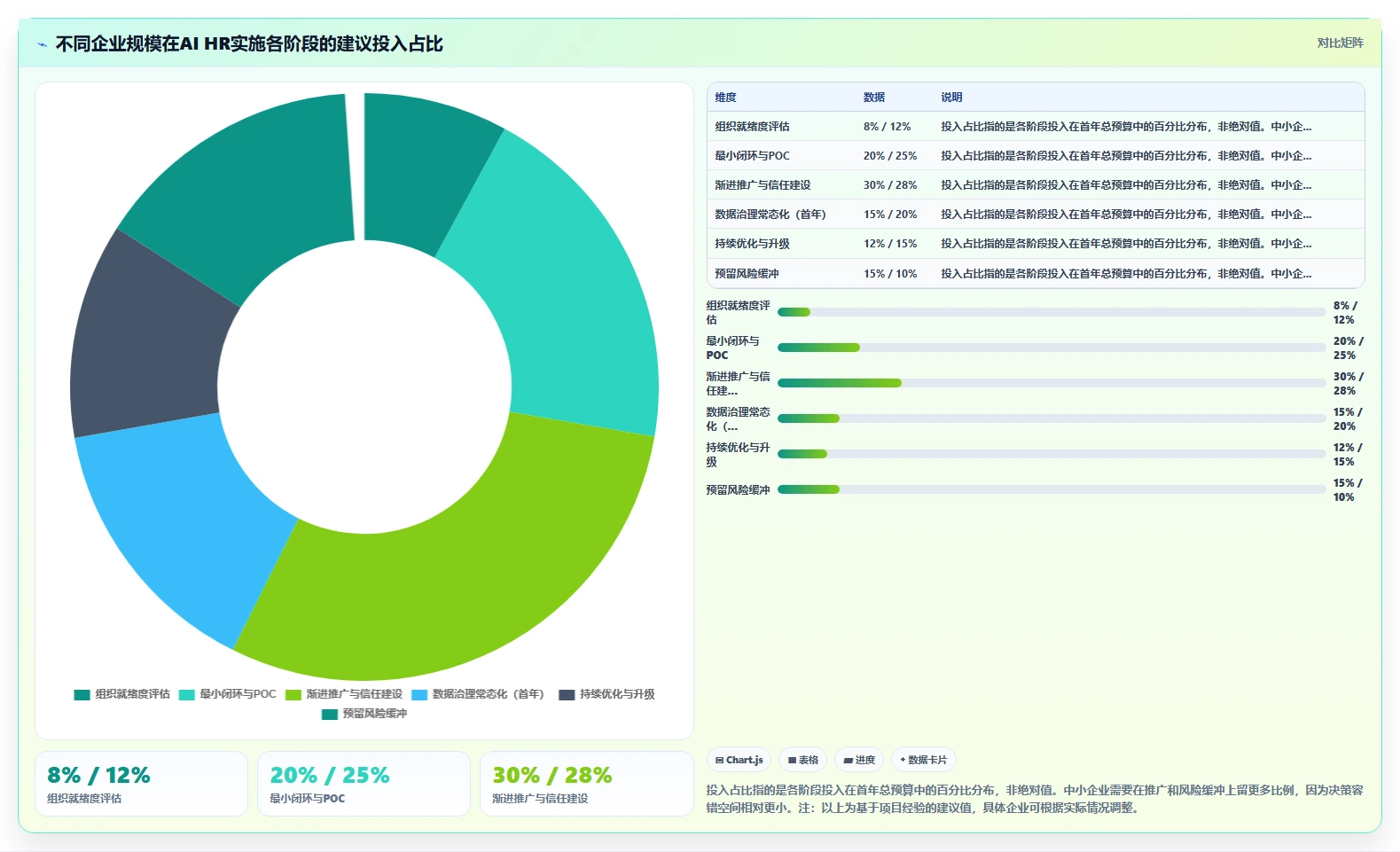This screenshot has width=1400, height=852.
Task: Click the 渐进推广与信任建设 progress bar
Action: tap(1052, 383)
